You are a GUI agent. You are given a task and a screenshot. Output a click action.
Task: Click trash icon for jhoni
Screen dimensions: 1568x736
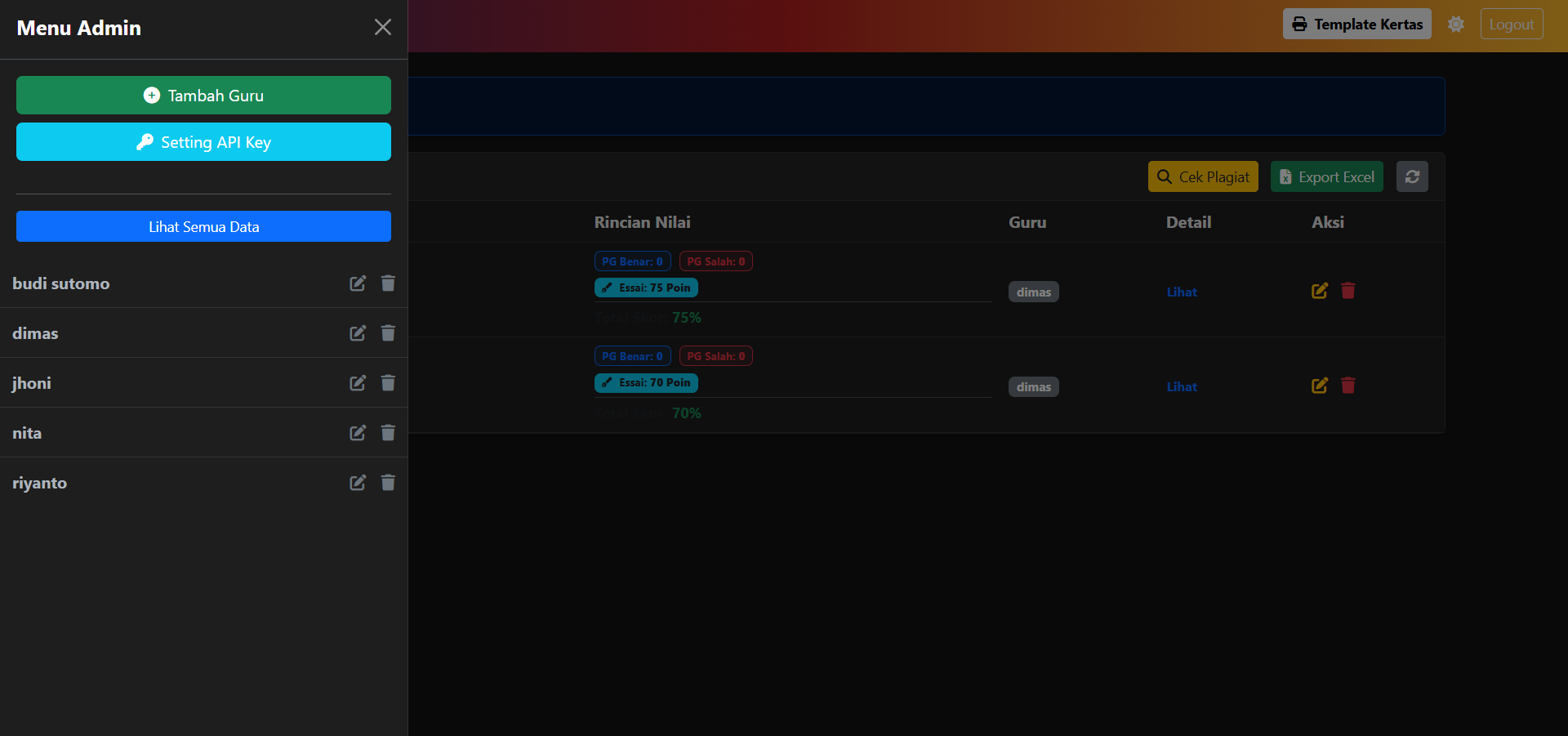click(x=388, y=383)
